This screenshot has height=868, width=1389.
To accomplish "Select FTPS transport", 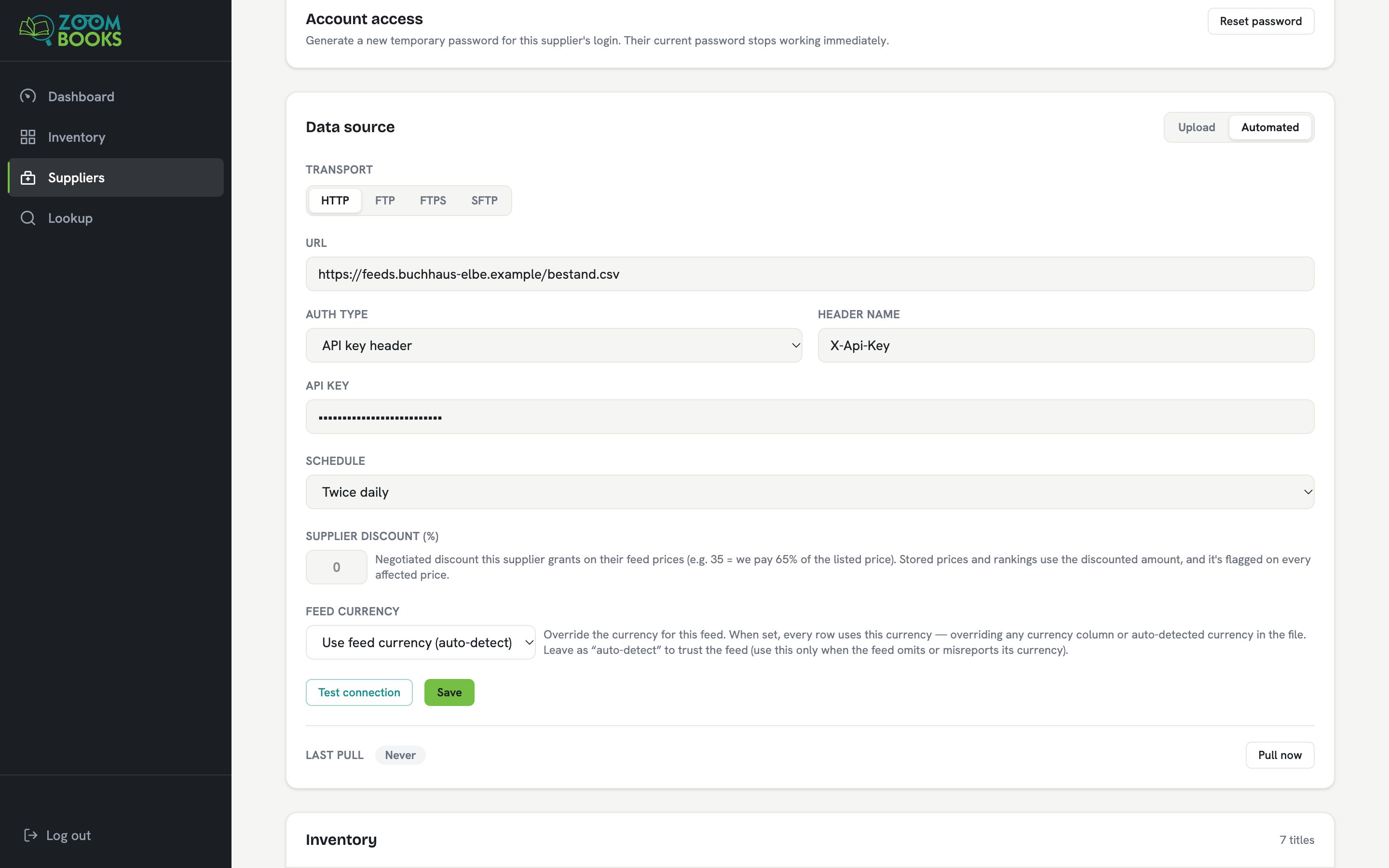I will [433, 200].
